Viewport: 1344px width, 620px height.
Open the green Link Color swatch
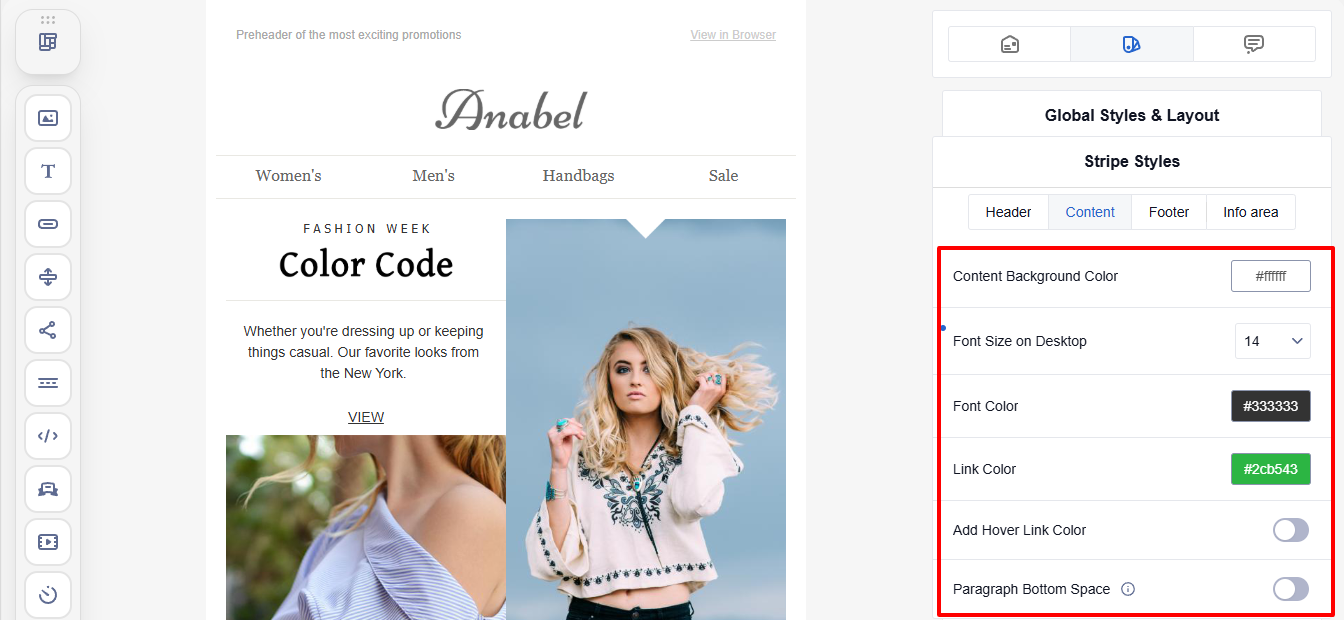pyautogui.click(x=1271, y=469)
